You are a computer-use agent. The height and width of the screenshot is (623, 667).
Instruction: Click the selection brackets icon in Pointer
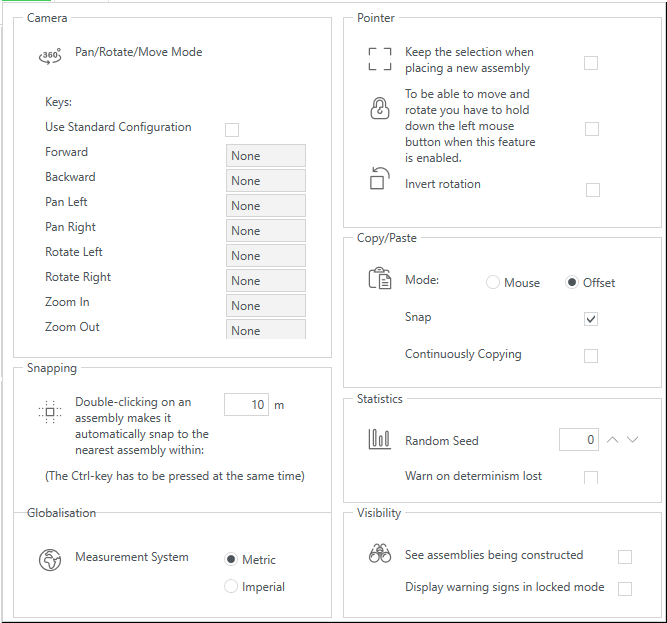379,59
